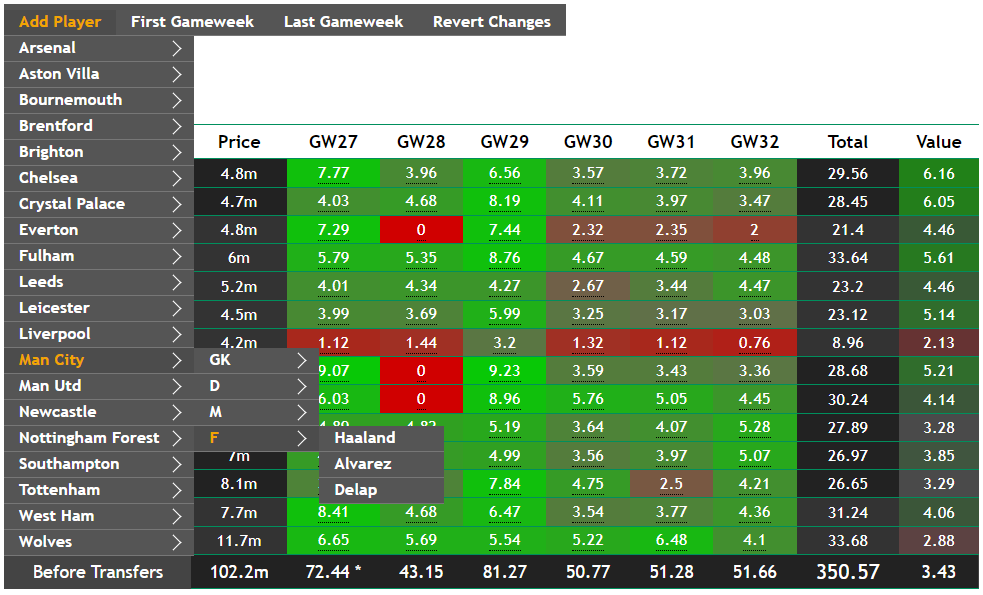The width and height of the screenshot is (983, 595).
Task: Click the Price column header
Action: pyautogui.click(x=239, y=142)
